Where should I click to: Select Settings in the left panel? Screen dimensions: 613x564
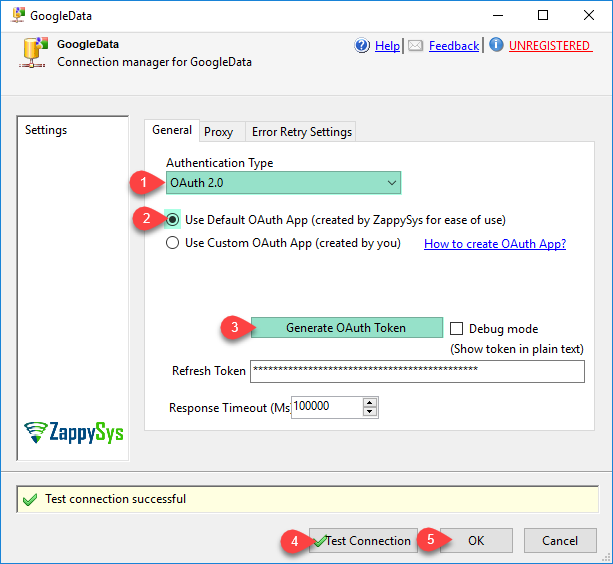(x=46, y=130)
